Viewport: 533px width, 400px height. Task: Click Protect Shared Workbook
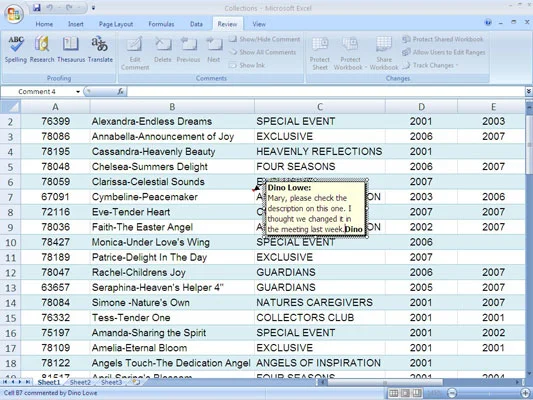[x=442, y=39]
